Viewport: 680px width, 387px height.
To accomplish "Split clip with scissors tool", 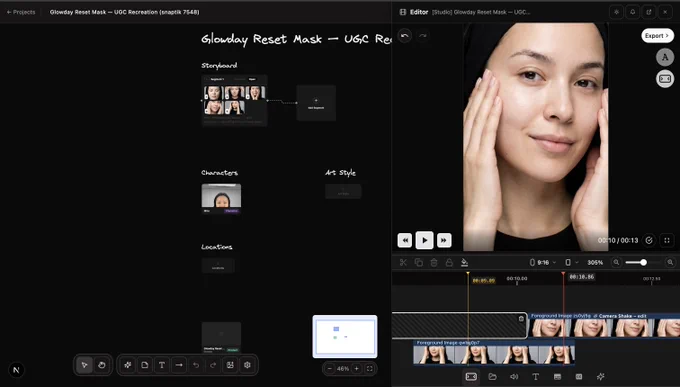I will tap(403, 262).
